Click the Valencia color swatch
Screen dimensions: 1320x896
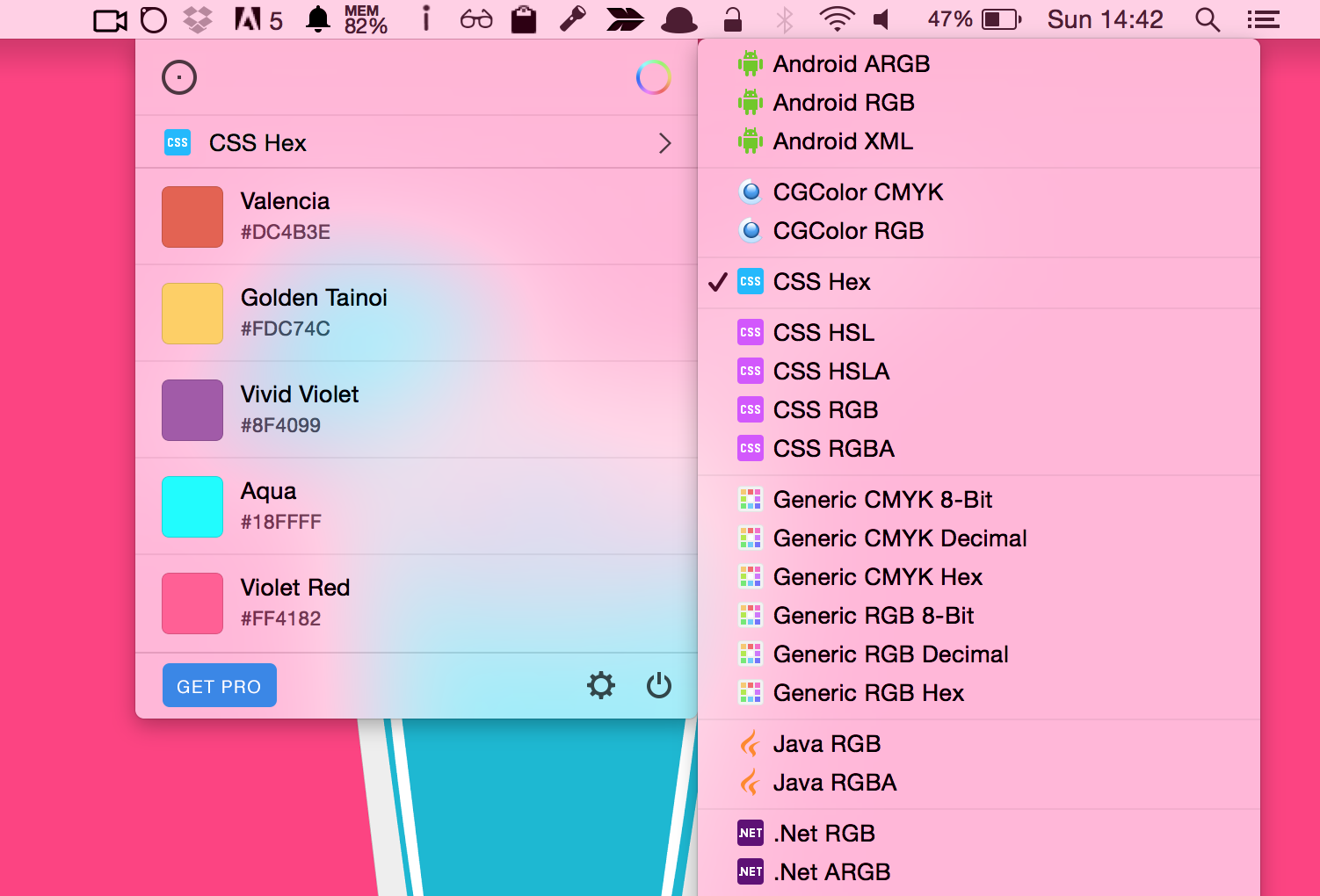click(192, 217)
